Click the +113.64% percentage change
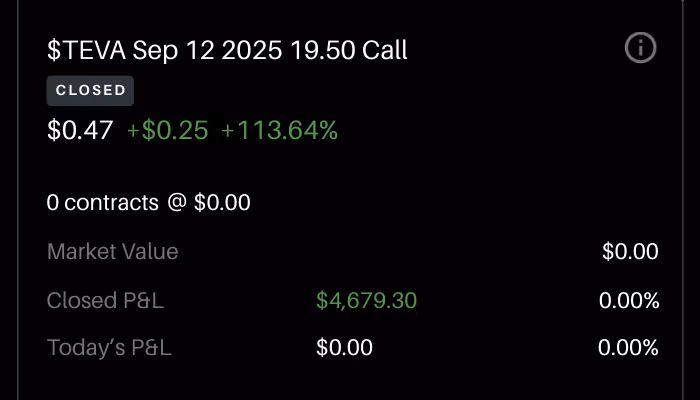This screenshot has width=700, height=400. [279, 130]
